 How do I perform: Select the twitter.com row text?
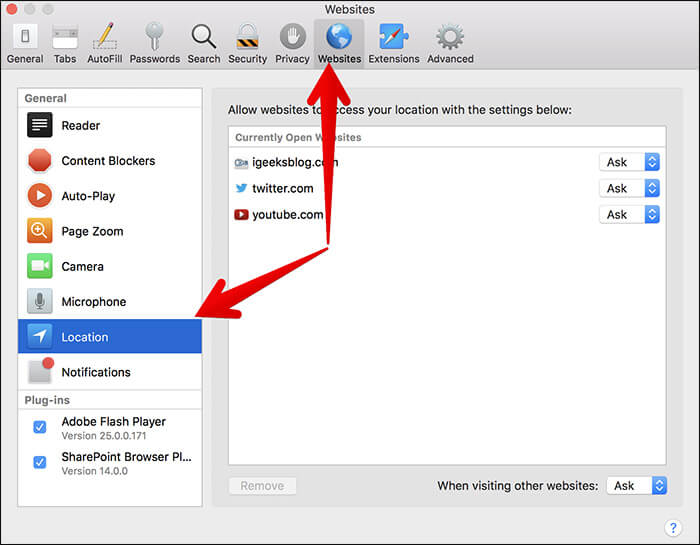click(283, 188)
